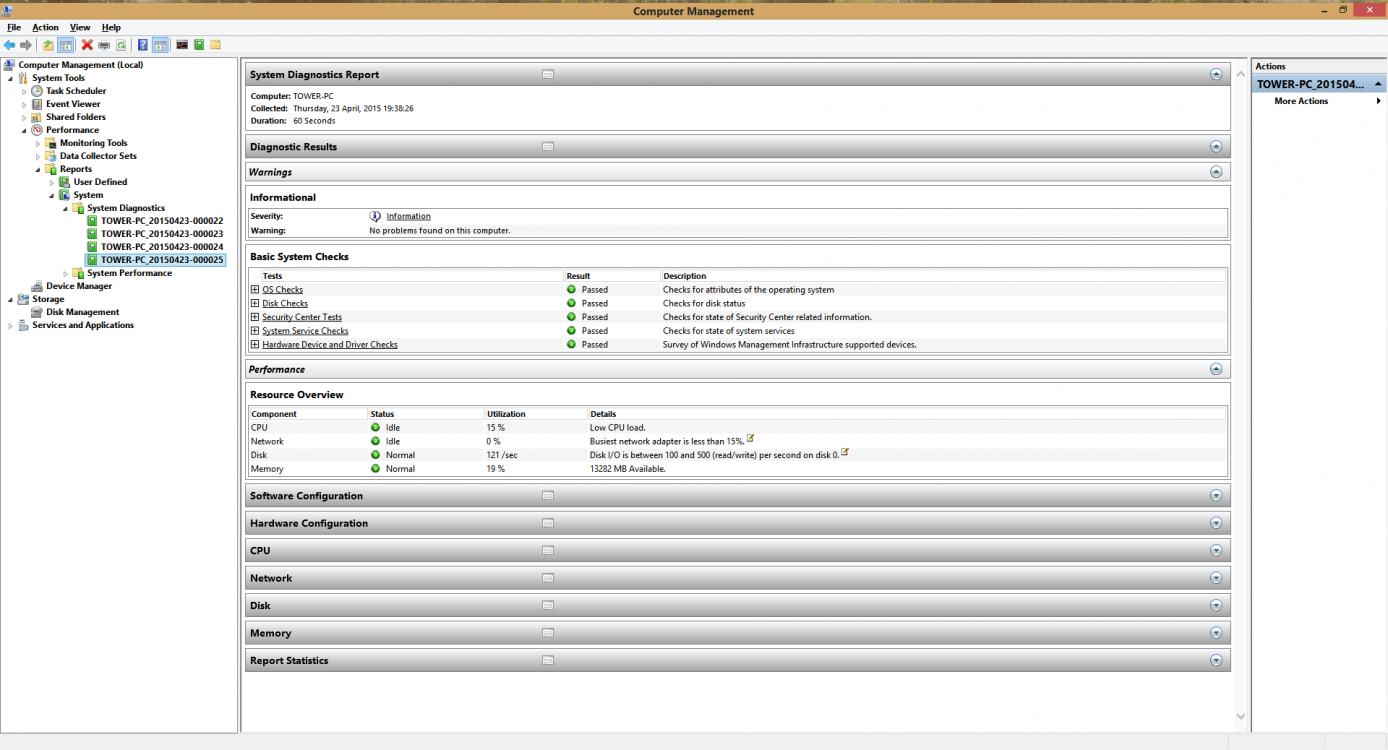Expand the Report Statistics section chevron
Viewport: 1388px width, 750px height.
pos(1216,661)
